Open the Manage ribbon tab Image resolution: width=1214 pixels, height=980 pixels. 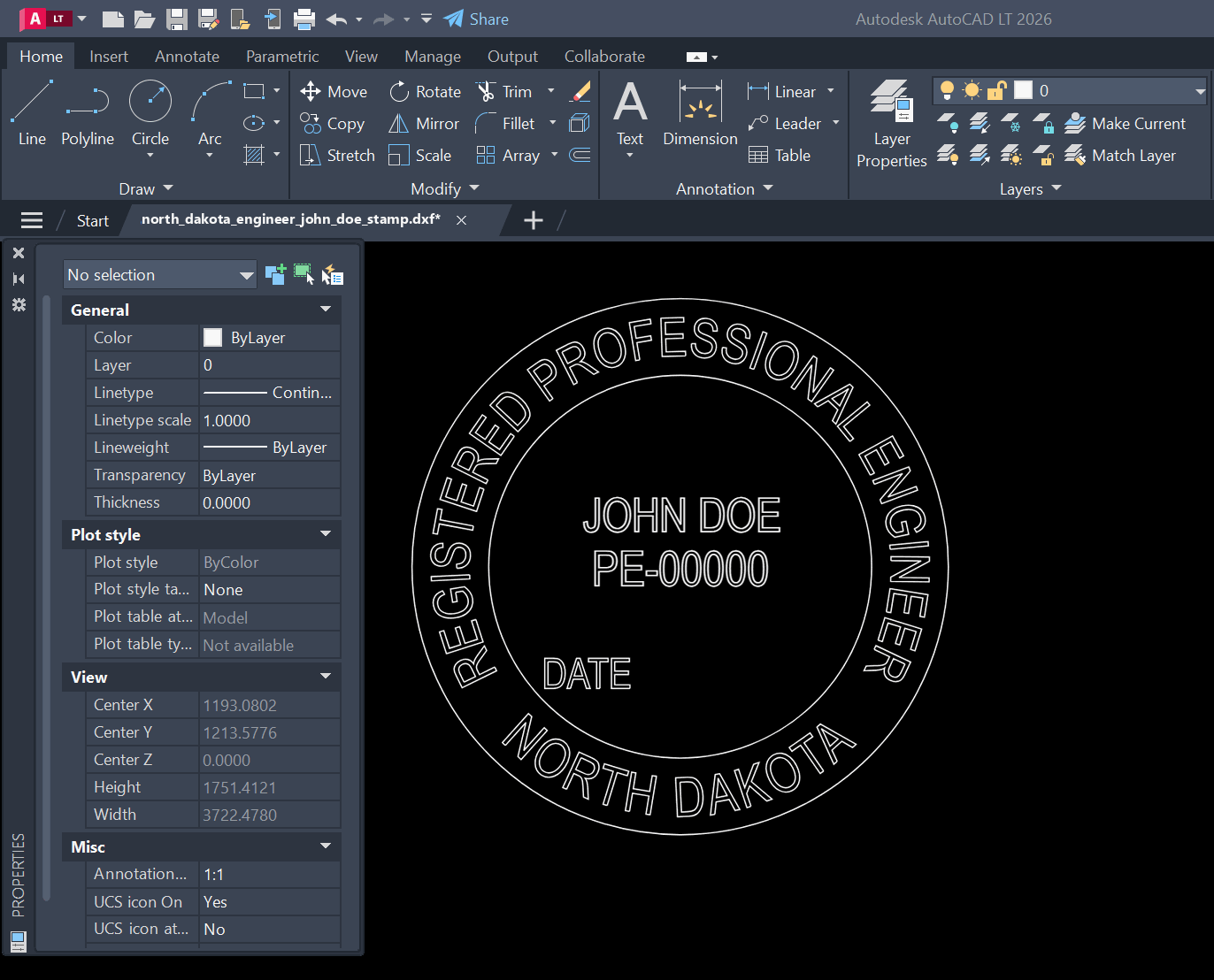point(433,56)
